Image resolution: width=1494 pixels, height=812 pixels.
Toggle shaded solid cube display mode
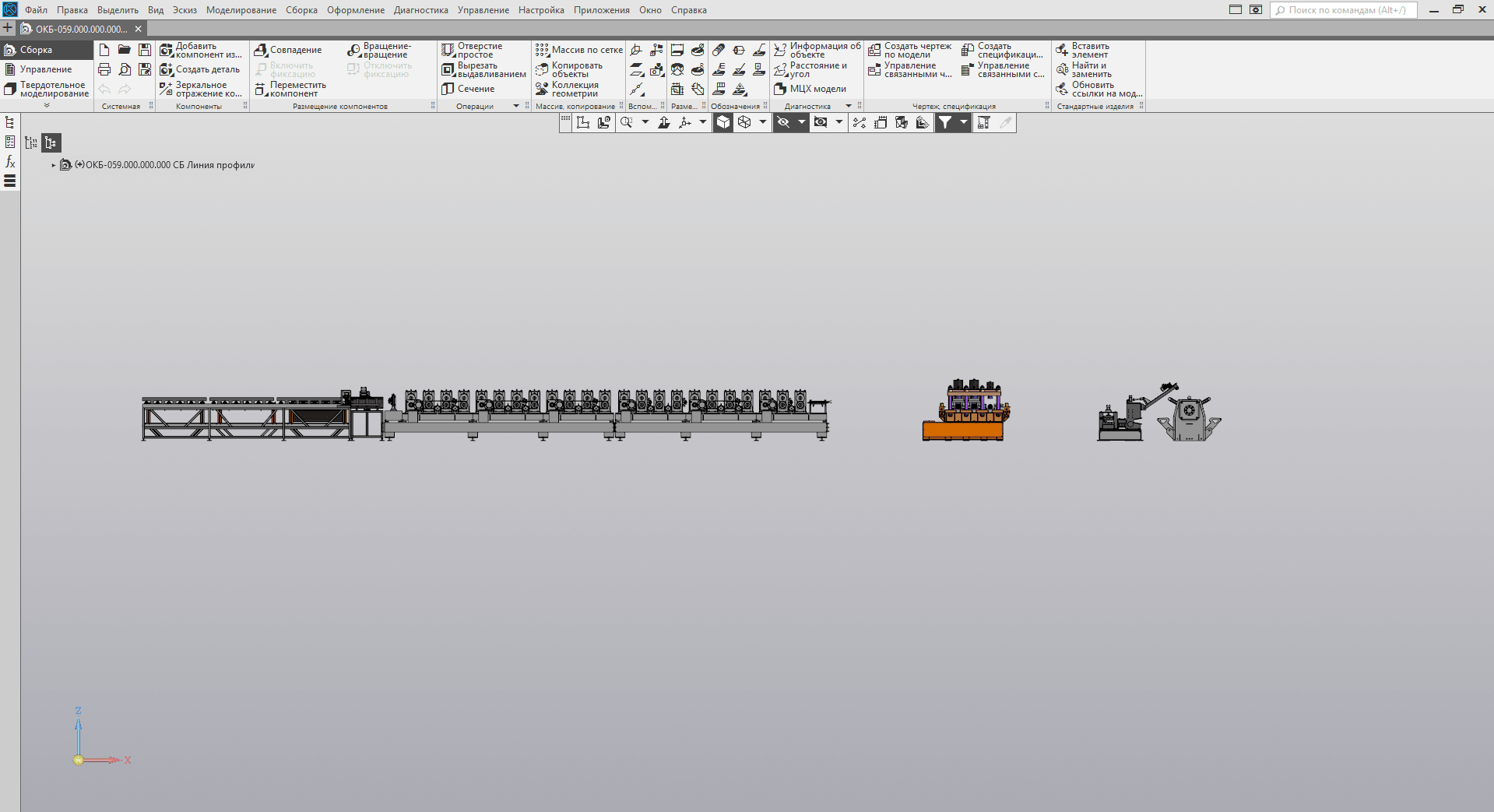pos(723,122)
